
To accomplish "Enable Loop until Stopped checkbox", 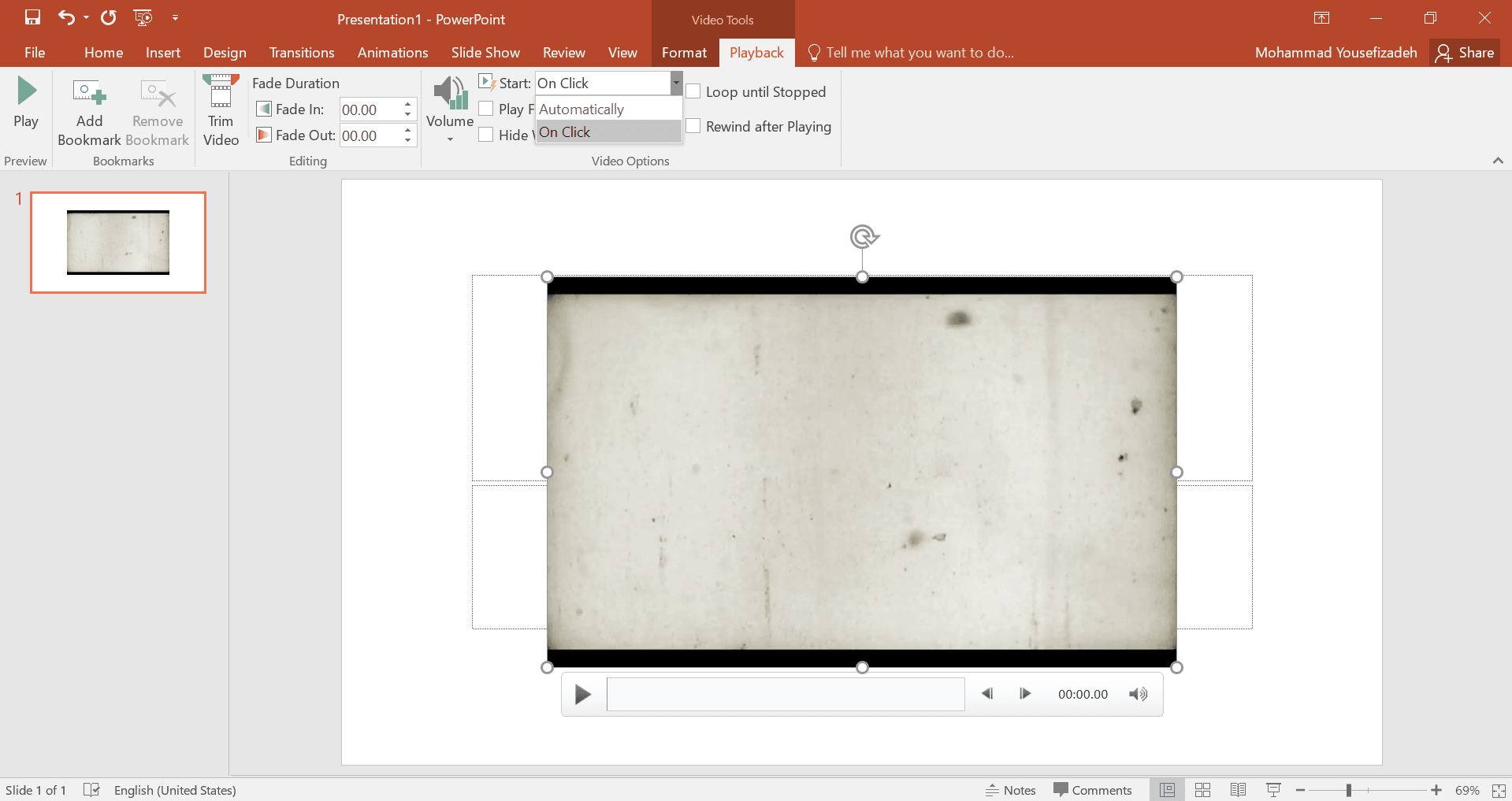I will click(693, 91).
